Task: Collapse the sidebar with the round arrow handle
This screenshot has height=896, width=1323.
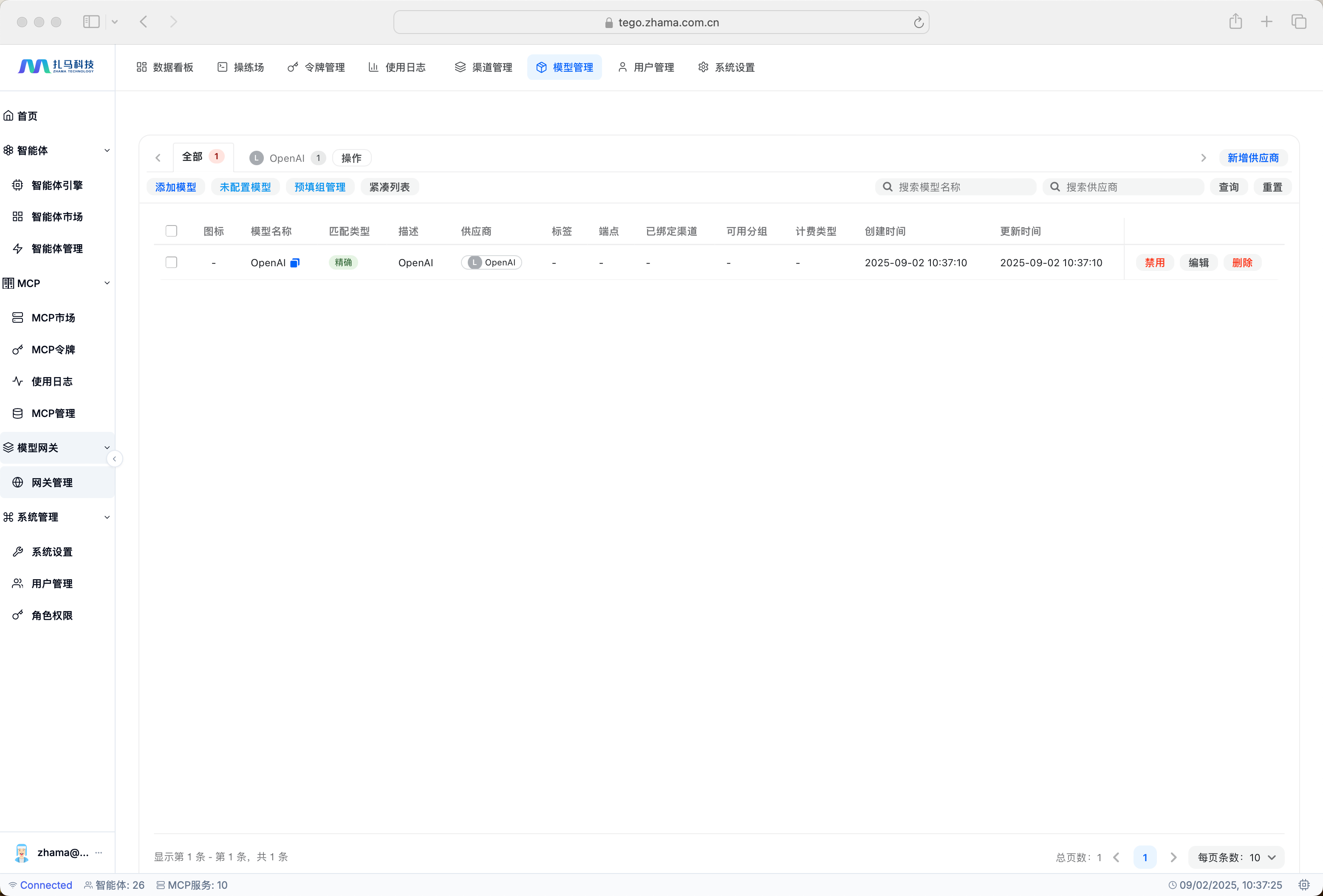Action: click(114, 459)
